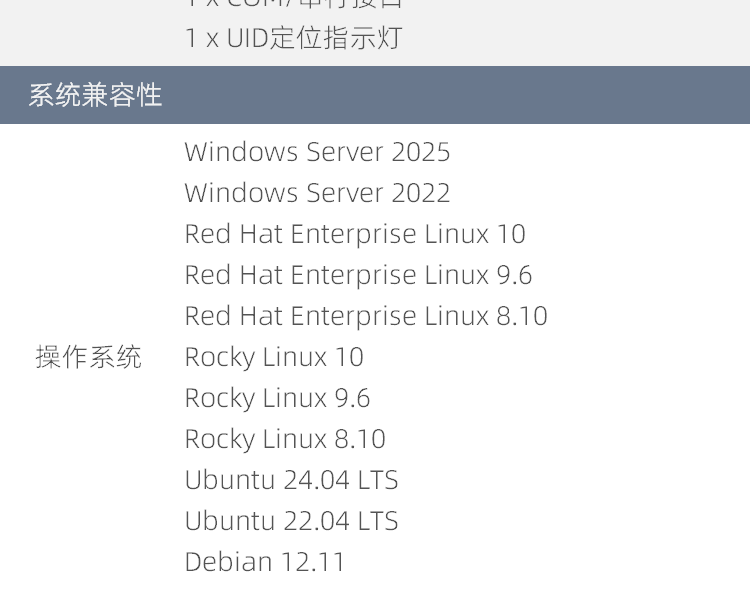This screenshot has width=750, height=591.
Task: Click the partially visible COM串行接口 line
Action: 294,3
